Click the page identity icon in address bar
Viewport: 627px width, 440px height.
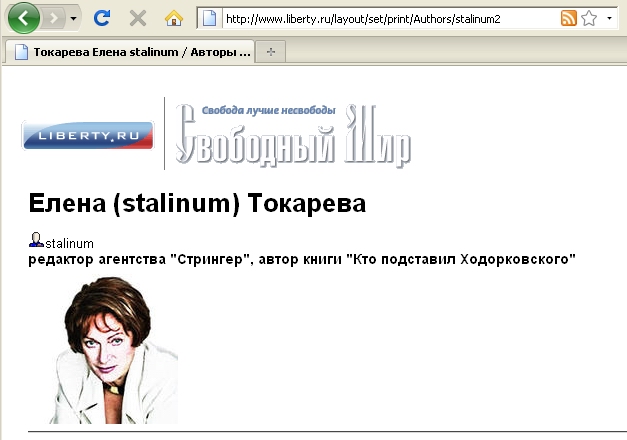(x=209, y=18)
